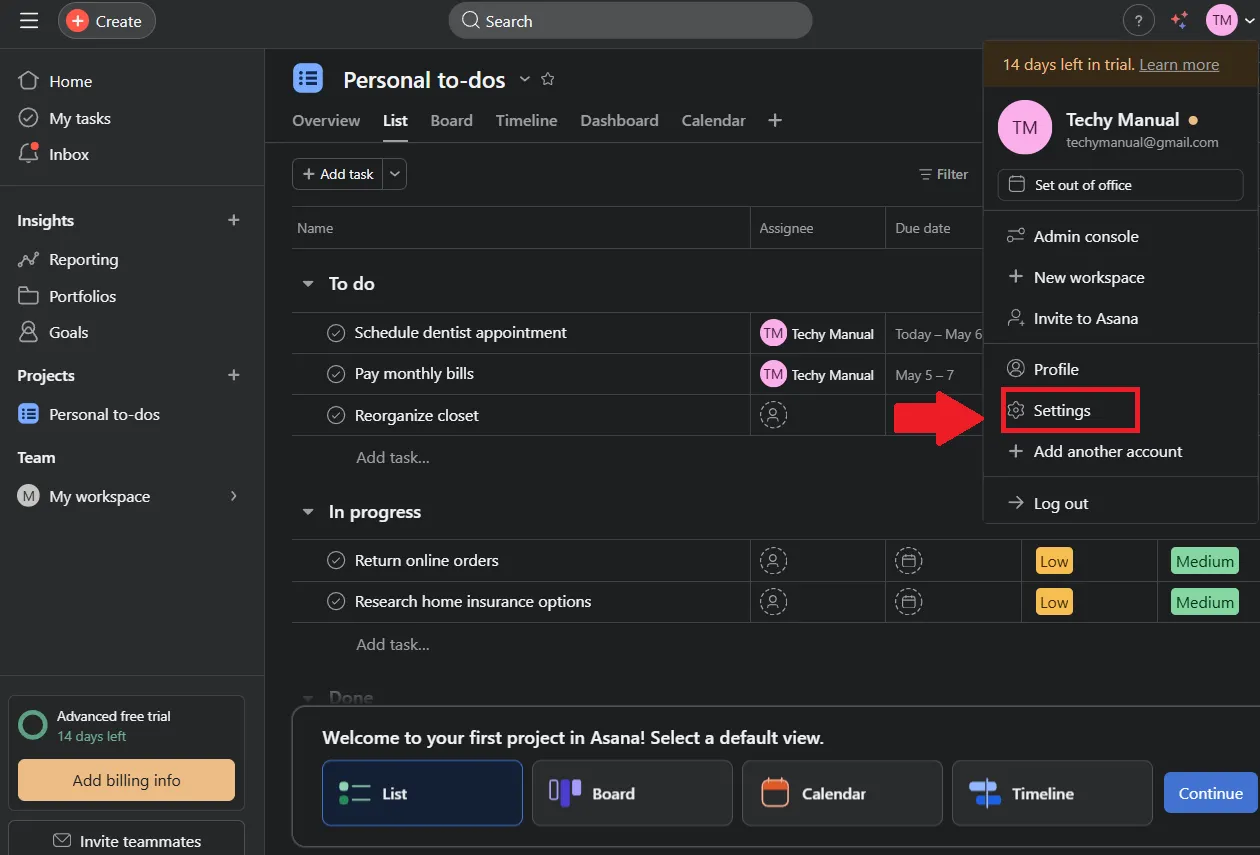Click the Invite teammates button
The height and width of the screenshot is (855, 1260).
click(126, 841)
